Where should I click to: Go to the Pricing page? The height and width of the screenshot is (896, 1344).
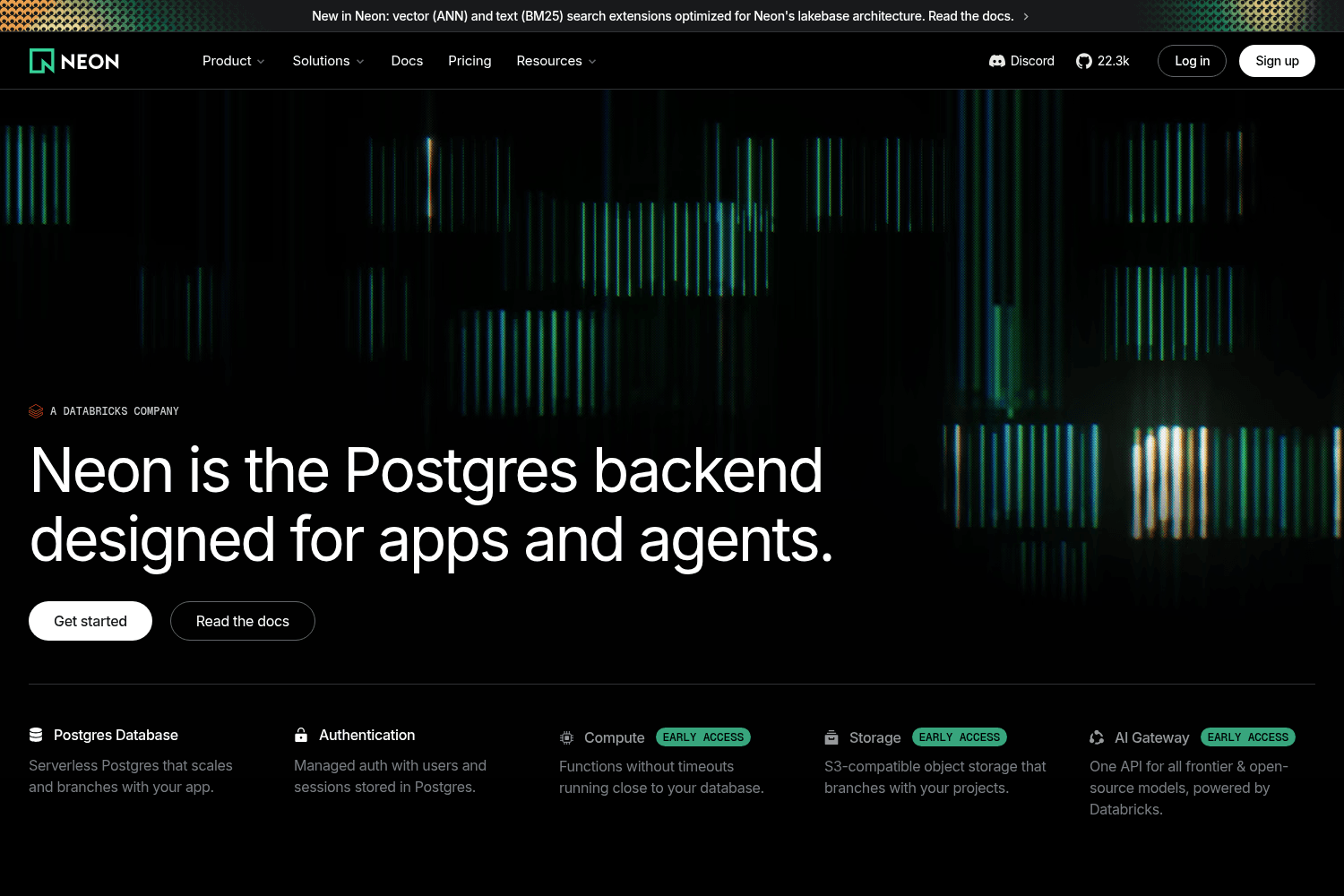[470, 61]
